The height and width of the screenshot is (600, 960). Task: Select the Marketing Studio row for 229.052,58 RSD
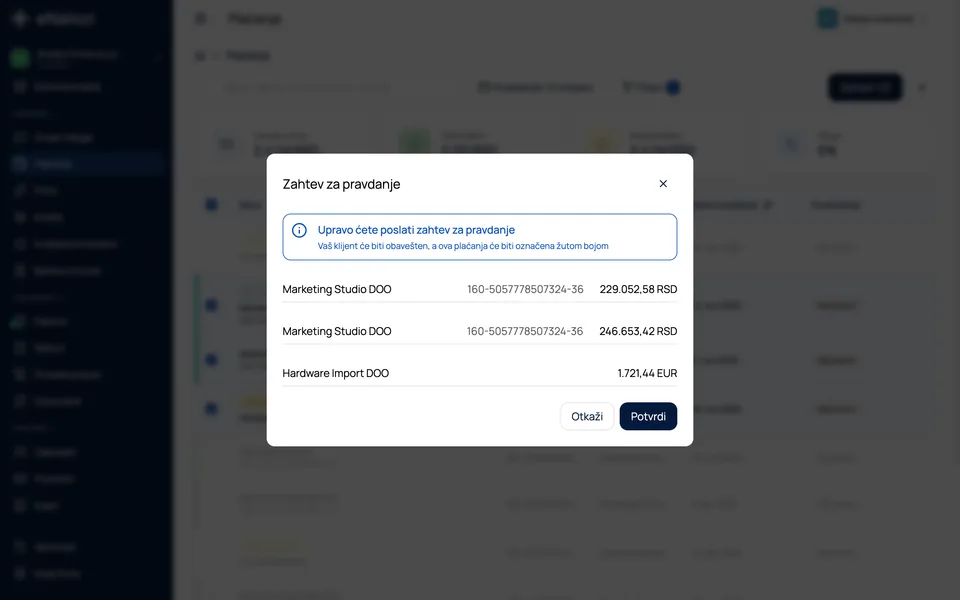(x=479, y=289)
